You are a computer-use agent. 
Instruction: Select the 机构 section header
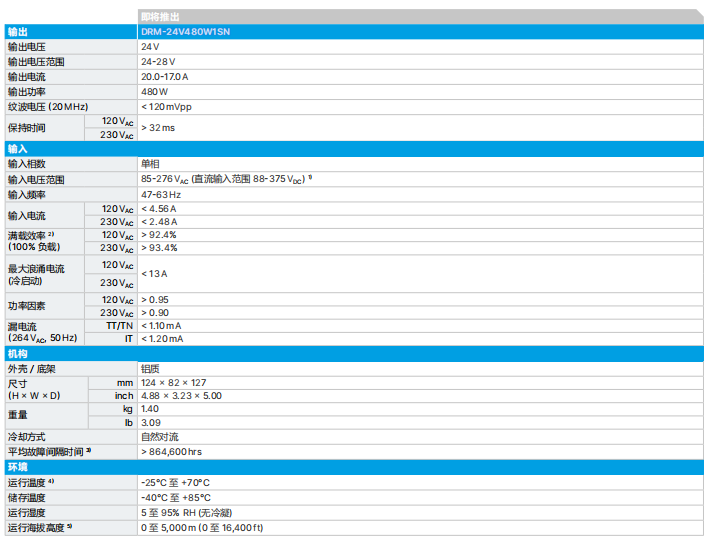click(x=18, y=354)
